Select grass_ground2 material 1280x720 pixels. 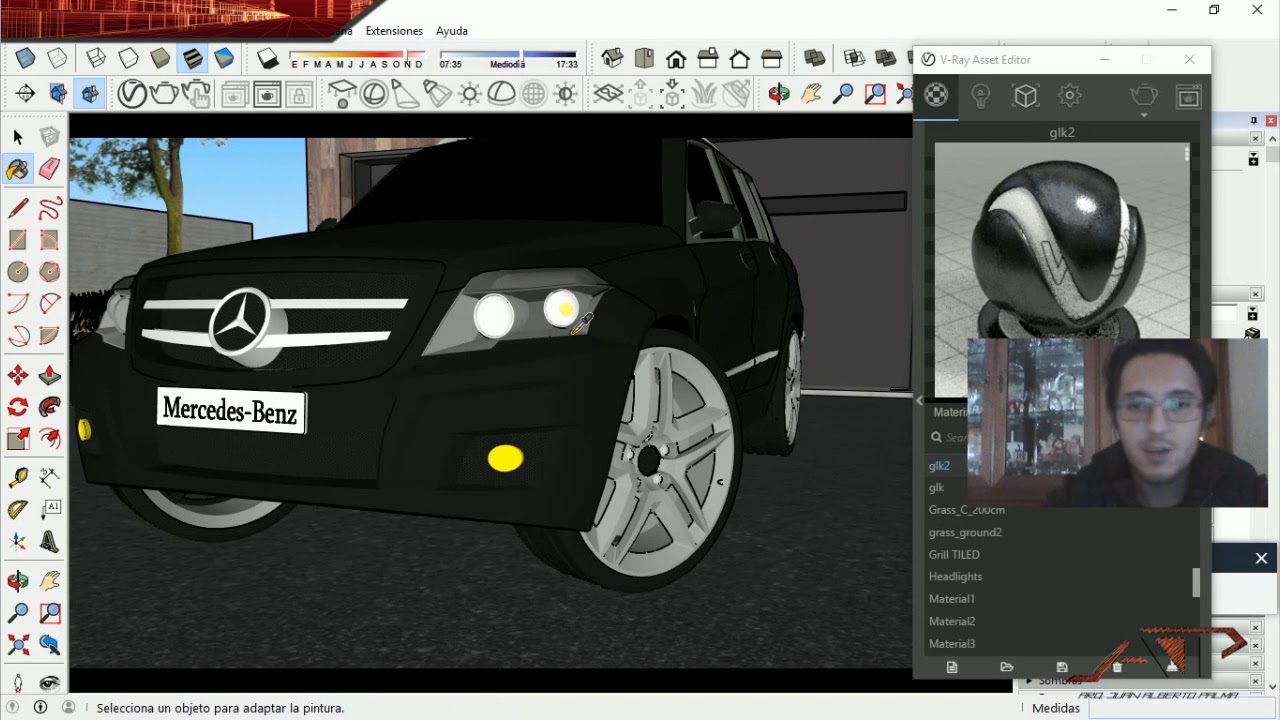(965, 532)
